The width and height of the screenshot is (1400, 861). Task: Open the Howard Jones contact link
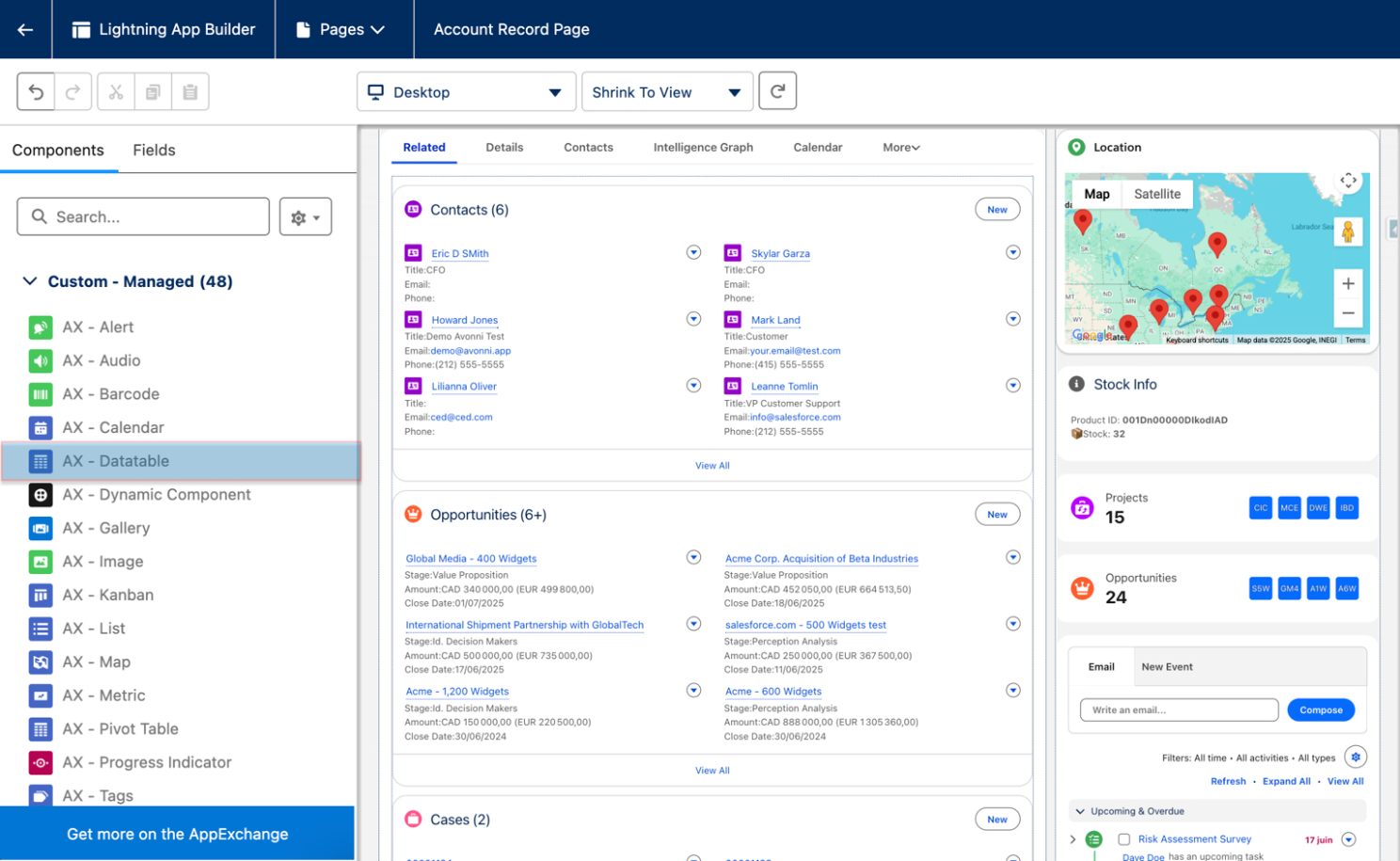coord(465,320)
